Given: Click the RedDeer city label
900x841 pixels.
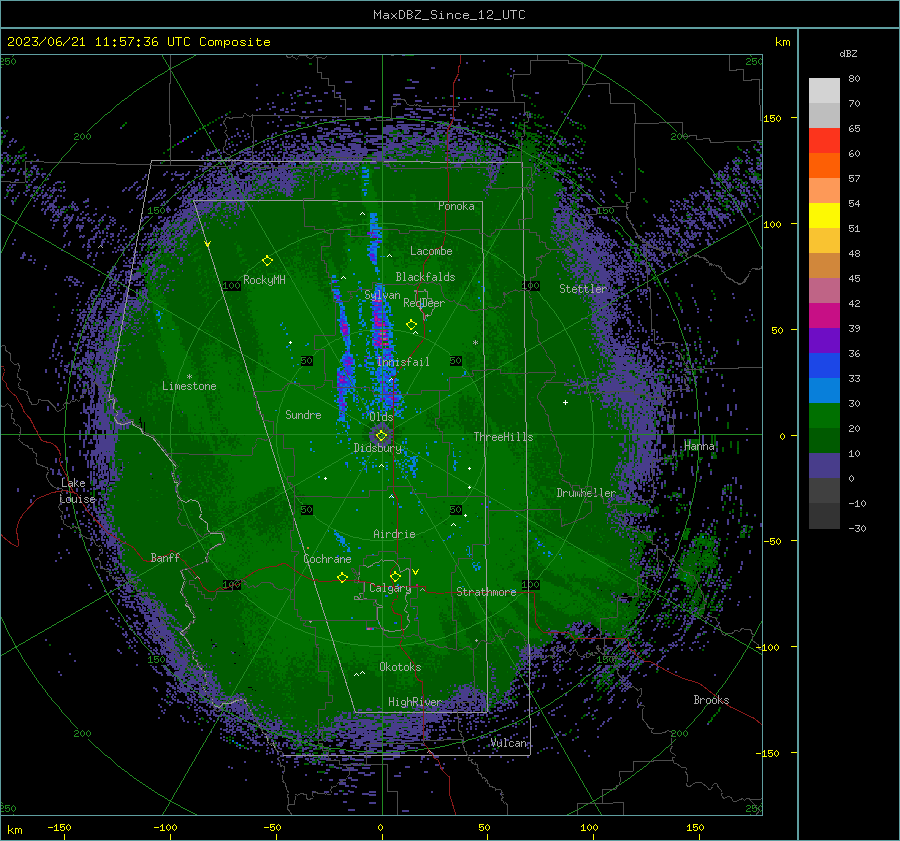Looking at the screenshot, I should tap(424, 303).
